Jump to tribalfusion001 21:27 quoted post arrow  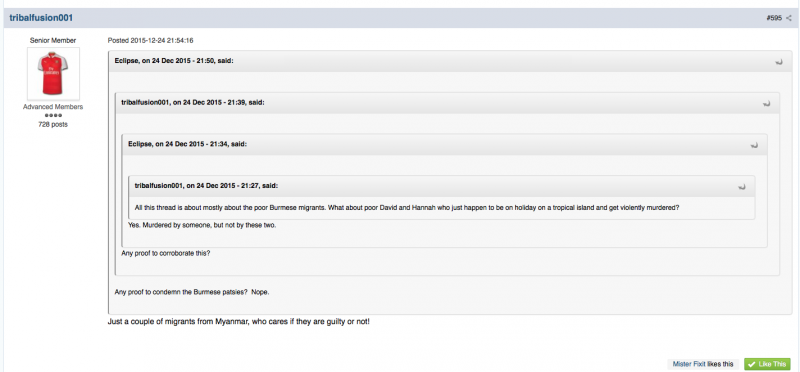coord(741,187)
